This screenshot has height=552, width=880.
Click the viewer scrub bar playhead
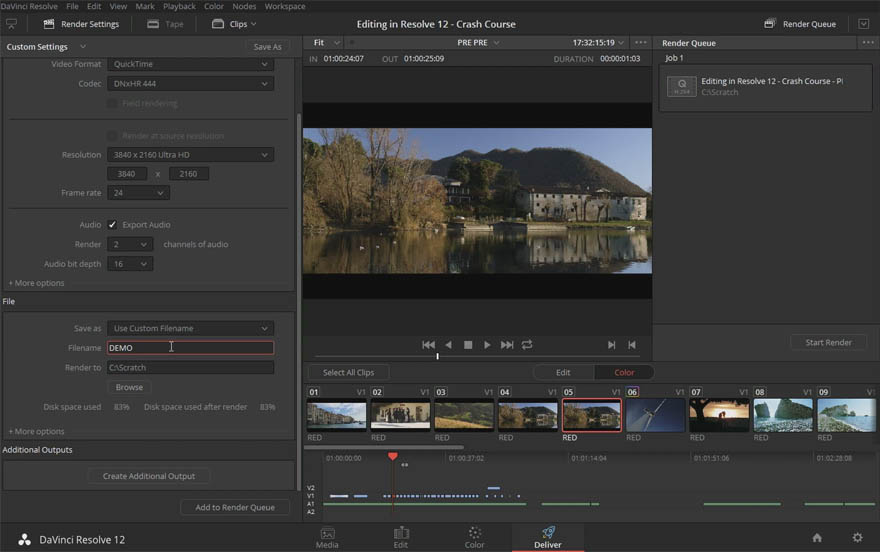pos(437,356)
